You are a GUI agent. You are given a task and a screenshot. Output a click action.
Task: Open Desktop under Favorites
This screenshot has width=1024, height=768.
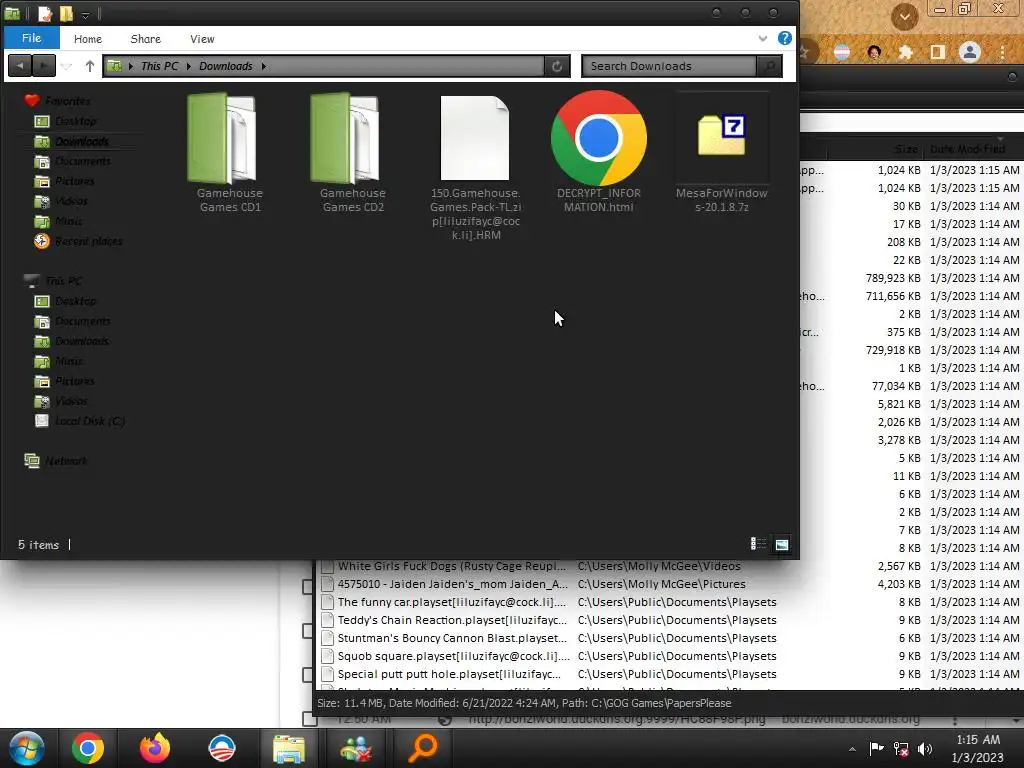coord(75,121)
